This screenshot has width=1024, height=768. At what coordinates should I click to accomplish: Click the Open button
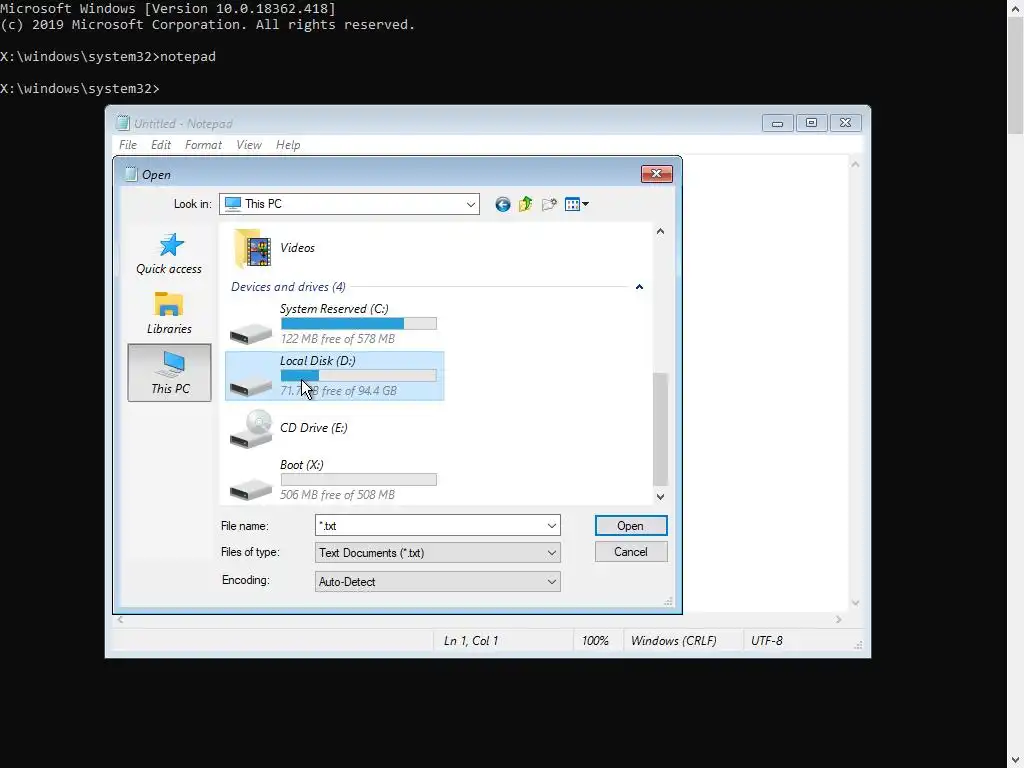pos(631,526)
